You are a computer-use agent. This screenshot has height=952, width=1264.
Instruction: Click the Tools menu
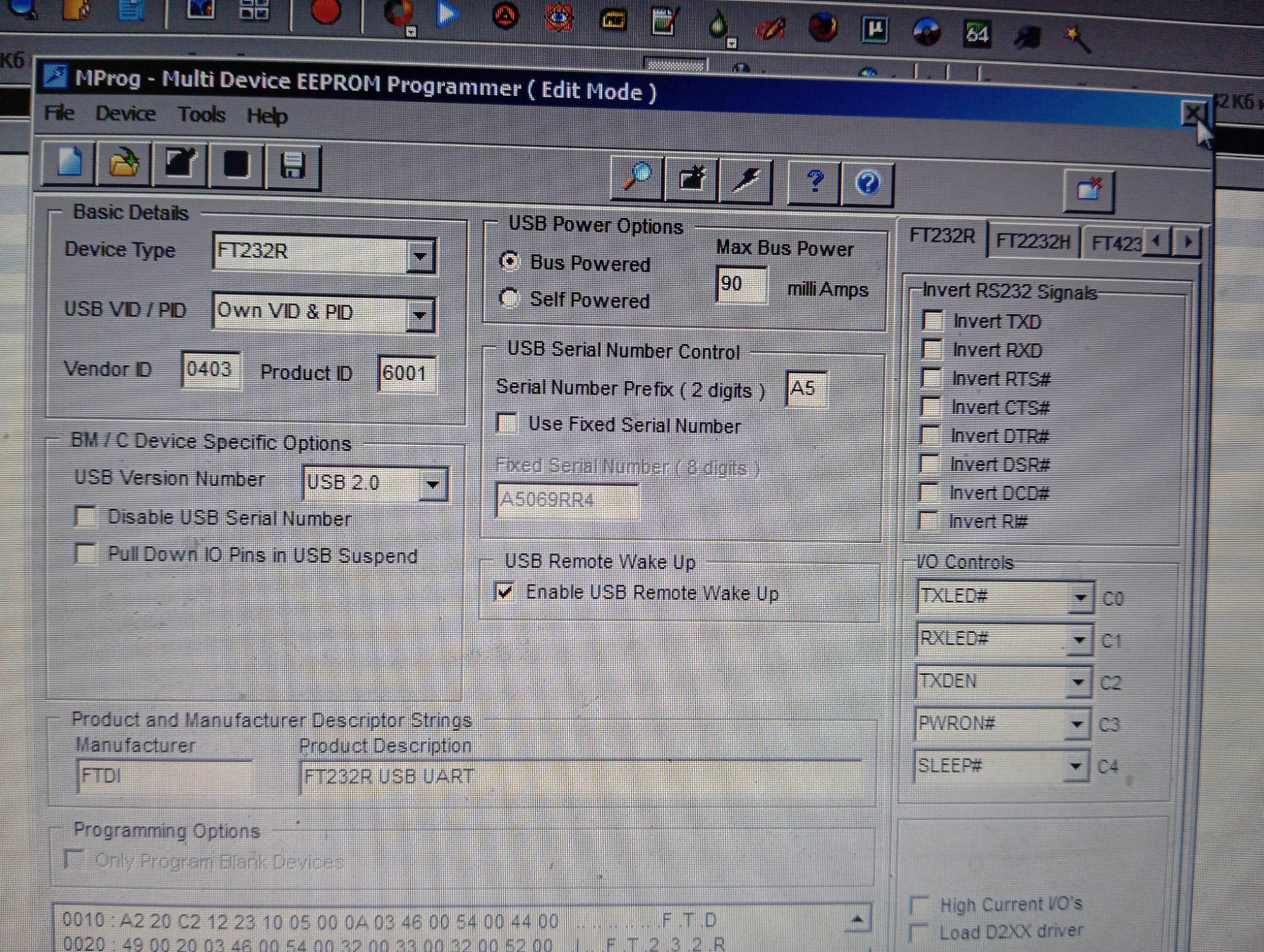pos(201,115)
